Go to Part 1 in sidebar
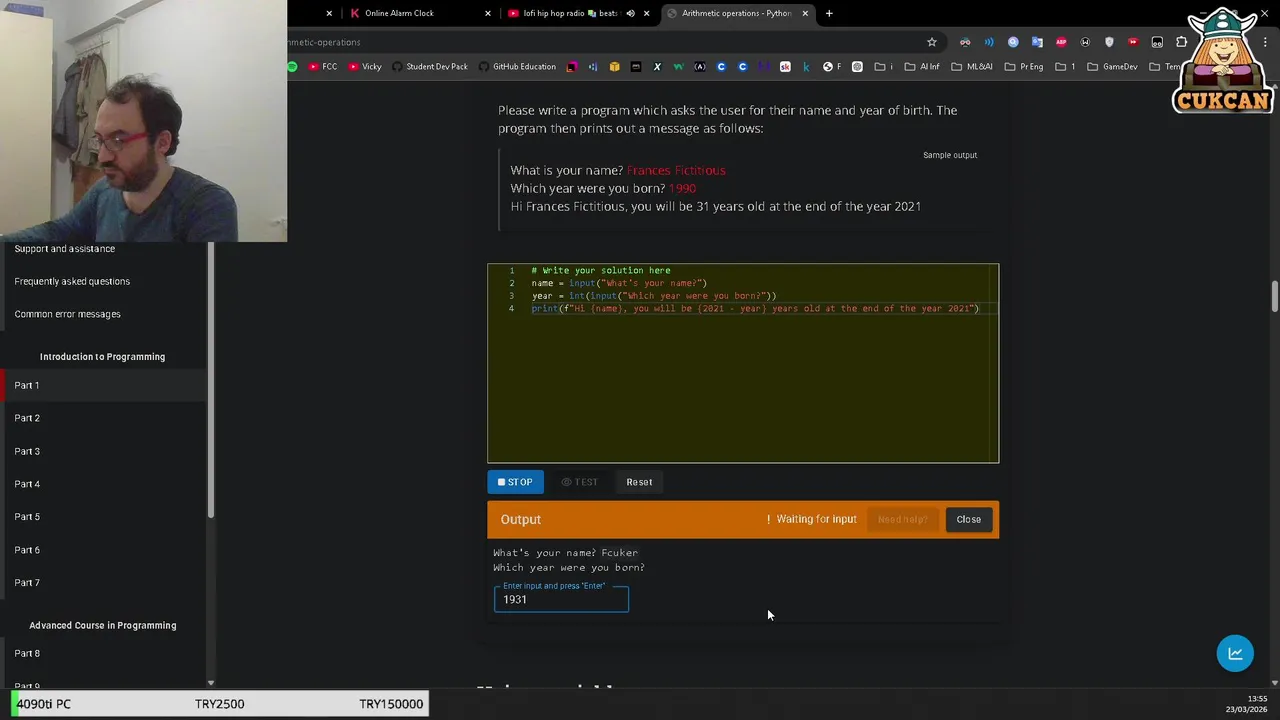 [x=27, y=385]
